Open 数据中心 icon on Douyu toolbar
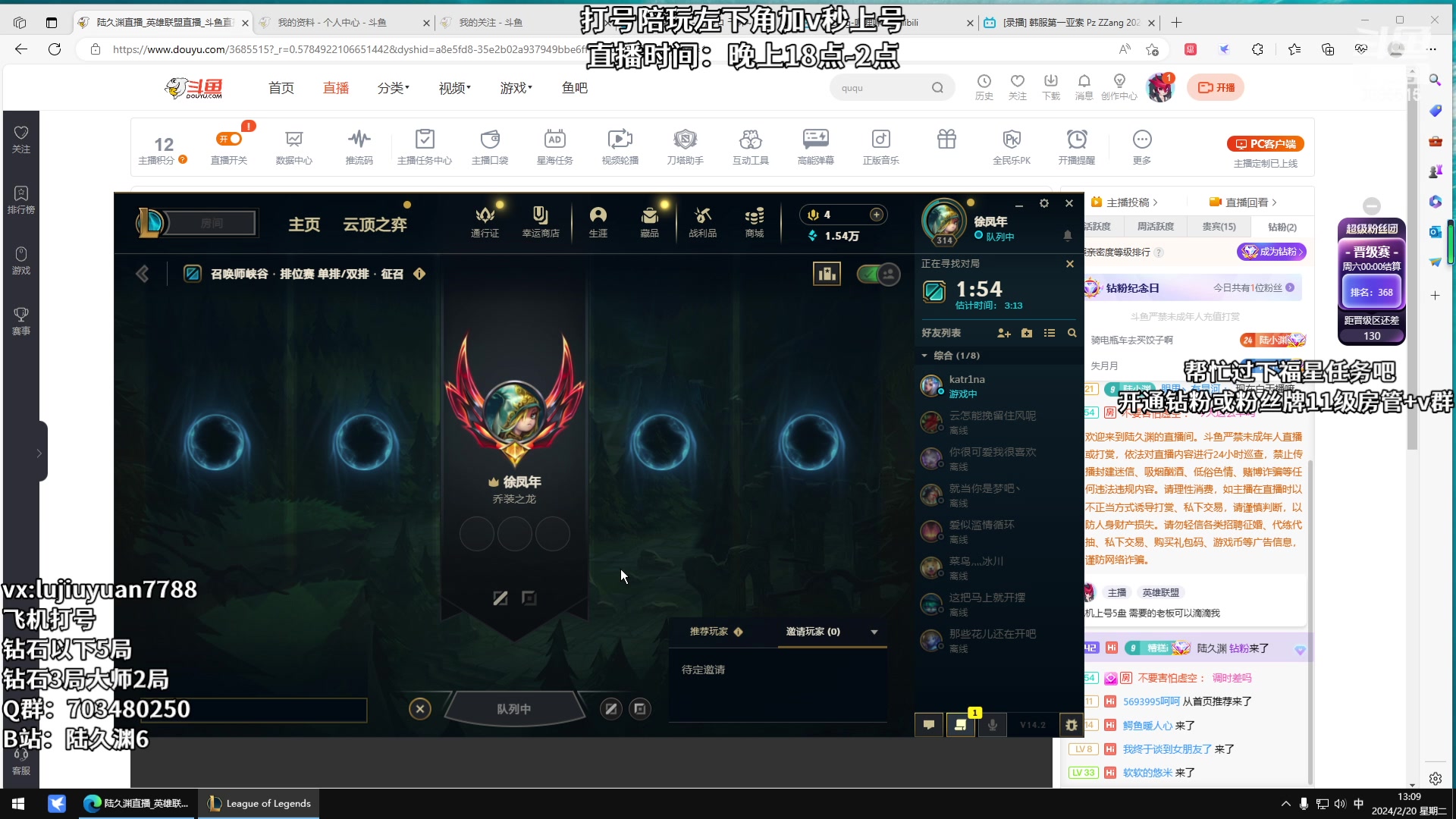 click(294, 147)
